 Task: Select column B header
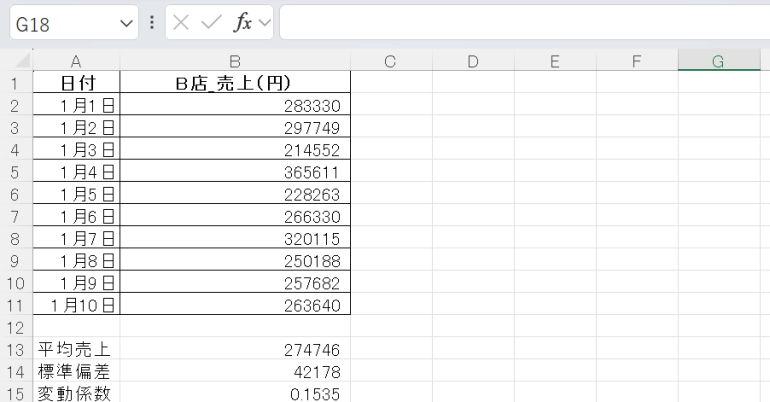235,61
